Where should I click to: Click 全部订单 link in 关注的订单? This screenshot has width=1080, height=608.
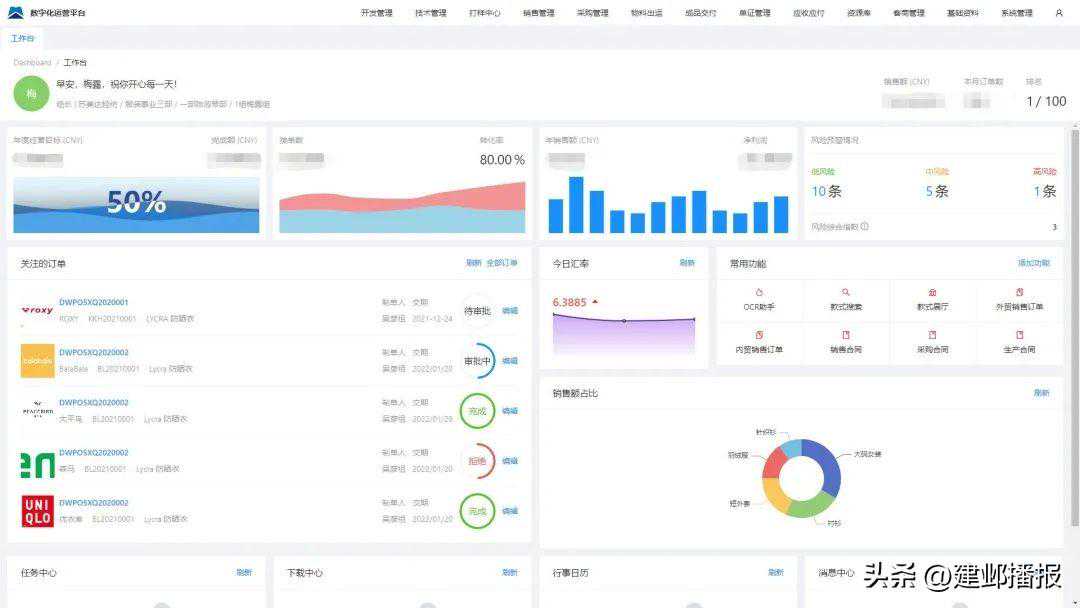[502, 263]
